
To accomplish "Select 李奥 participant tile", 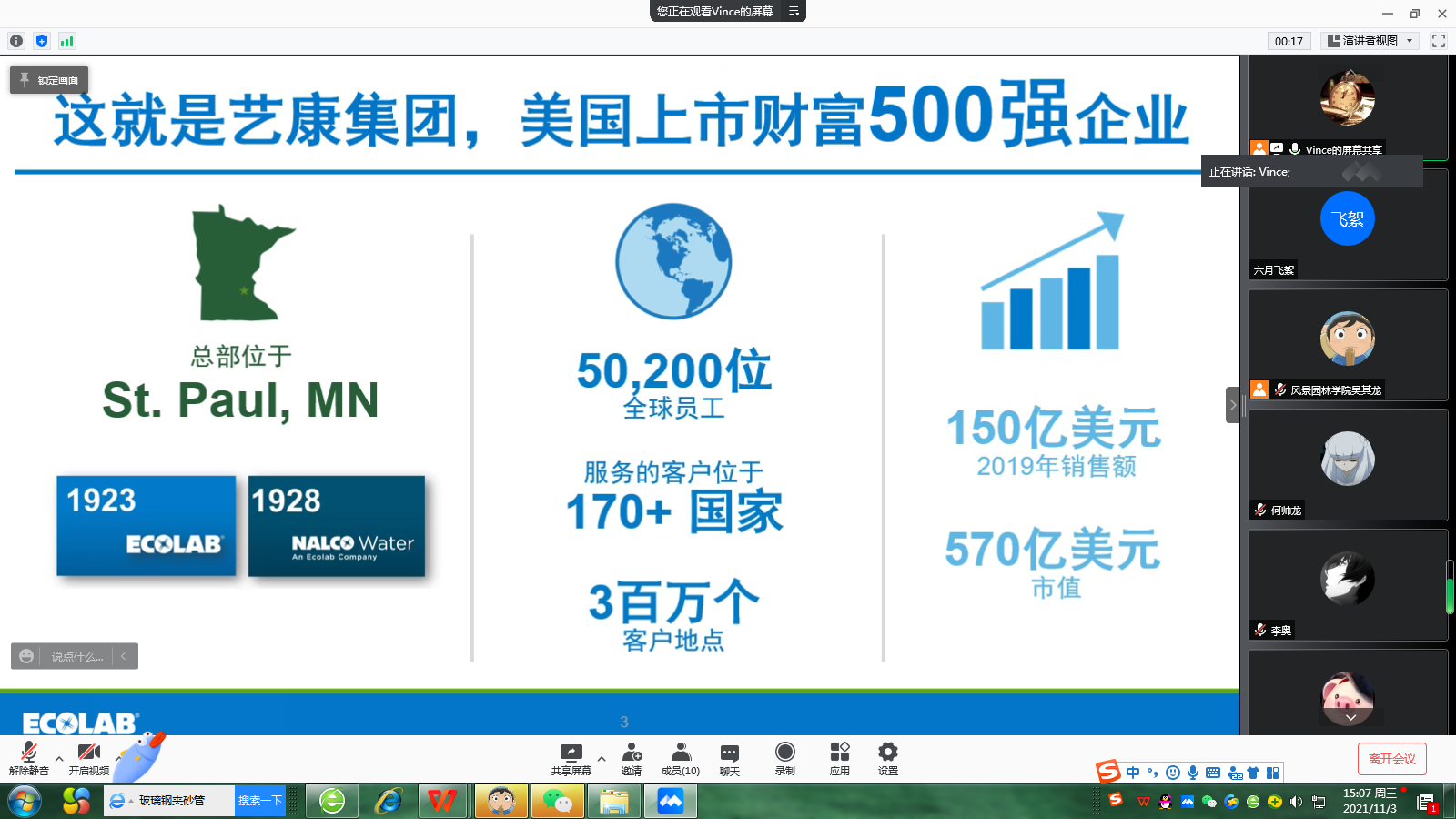I will (1348, 585).
